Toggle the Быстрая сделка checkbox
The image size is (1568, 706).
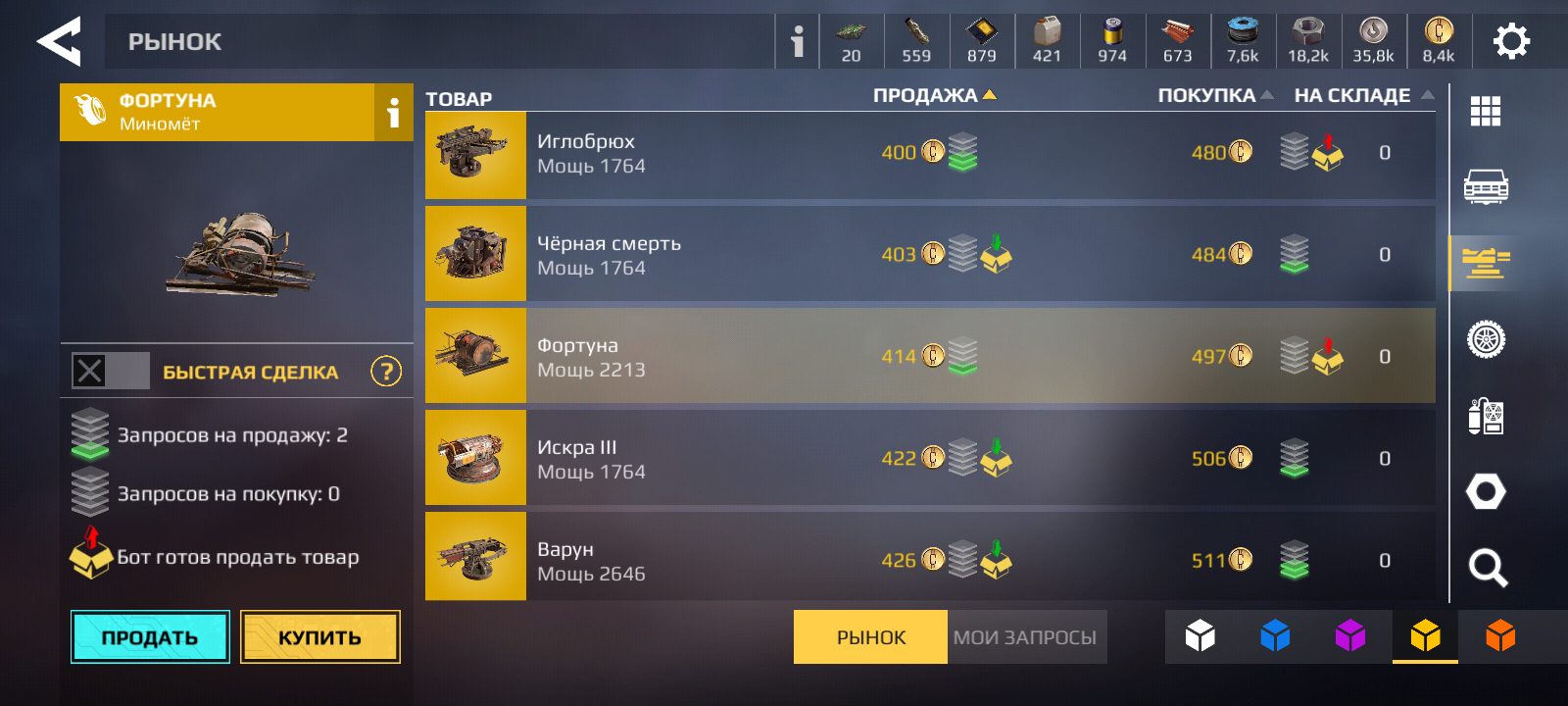point(90,371)
